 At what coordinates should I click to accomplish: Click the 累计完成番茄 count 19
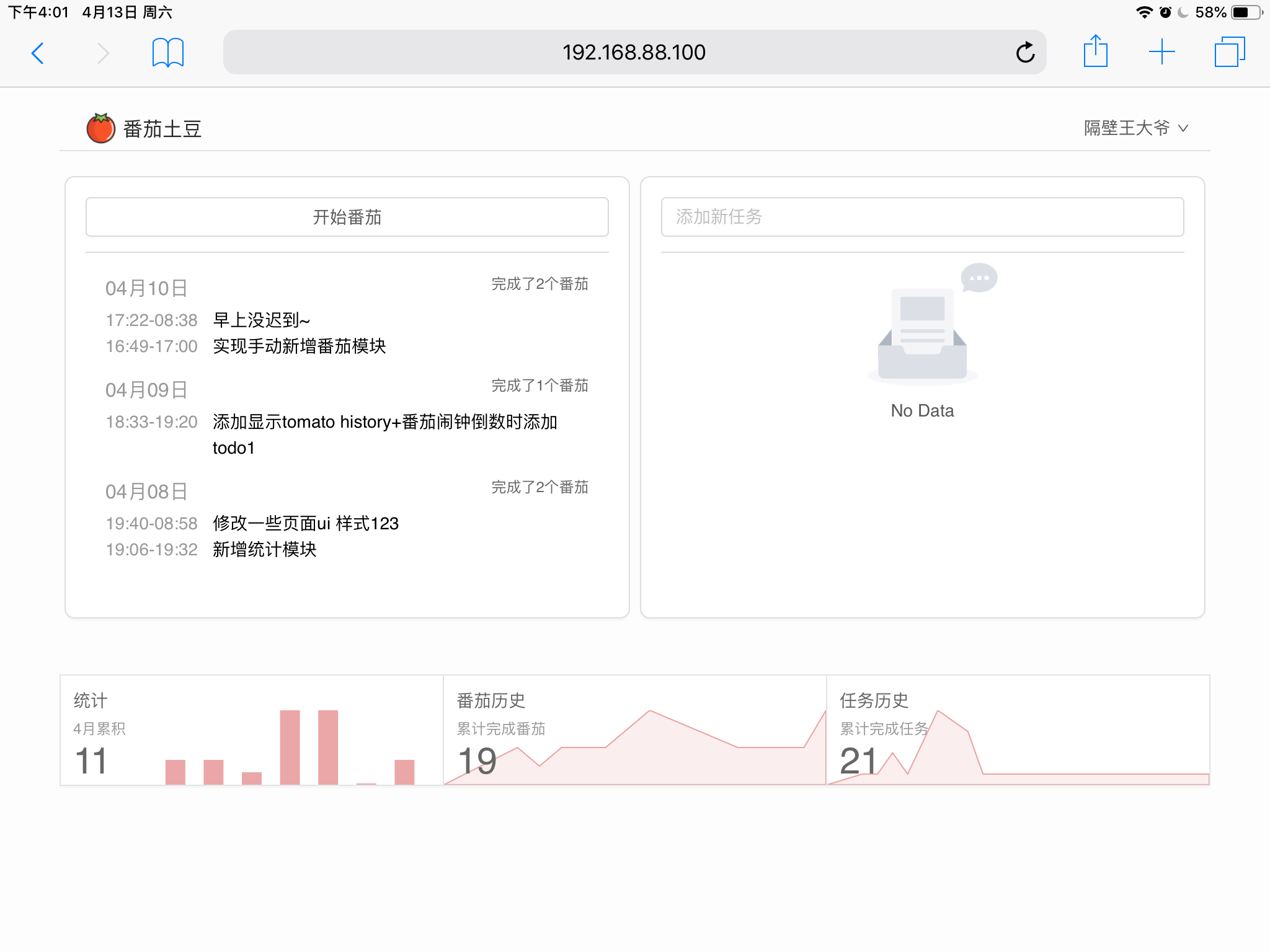click(x=477, y=761)
